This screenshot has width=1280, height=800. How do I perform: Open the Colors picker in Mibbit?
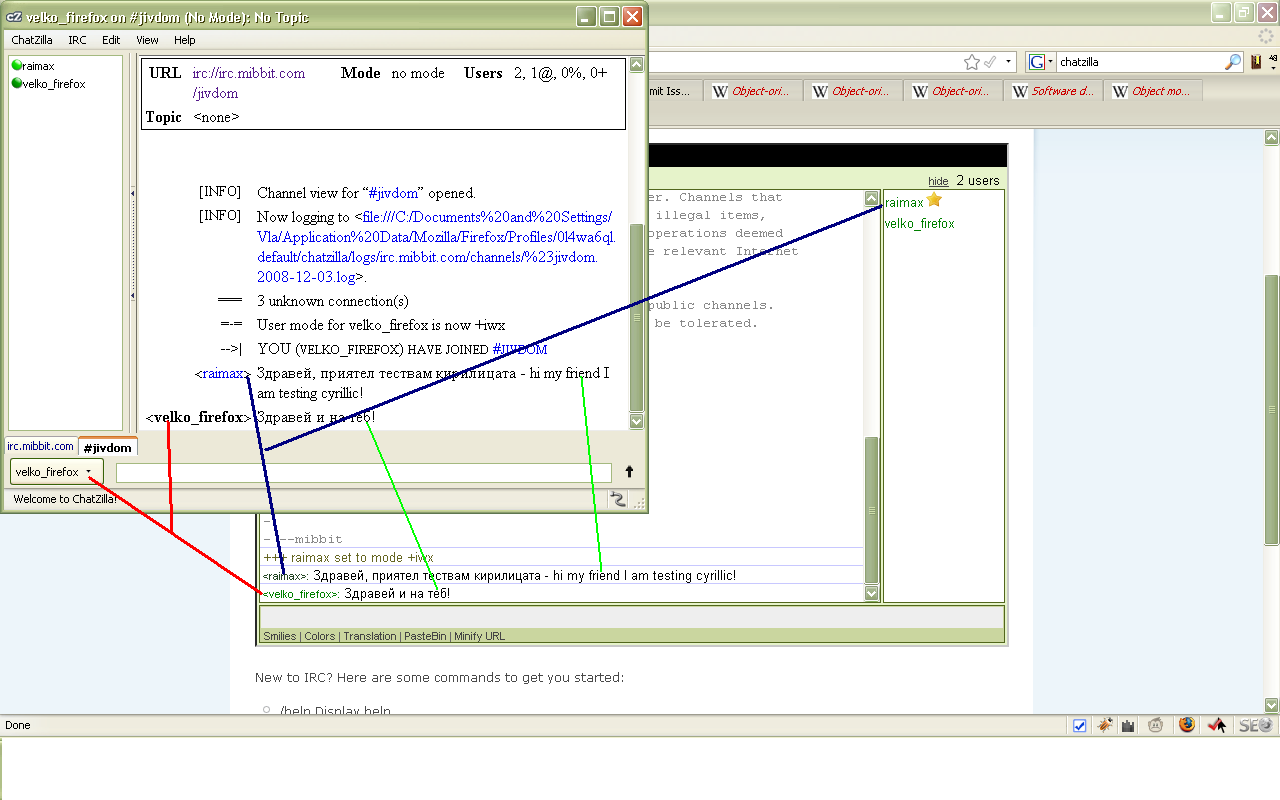[319, 636]
